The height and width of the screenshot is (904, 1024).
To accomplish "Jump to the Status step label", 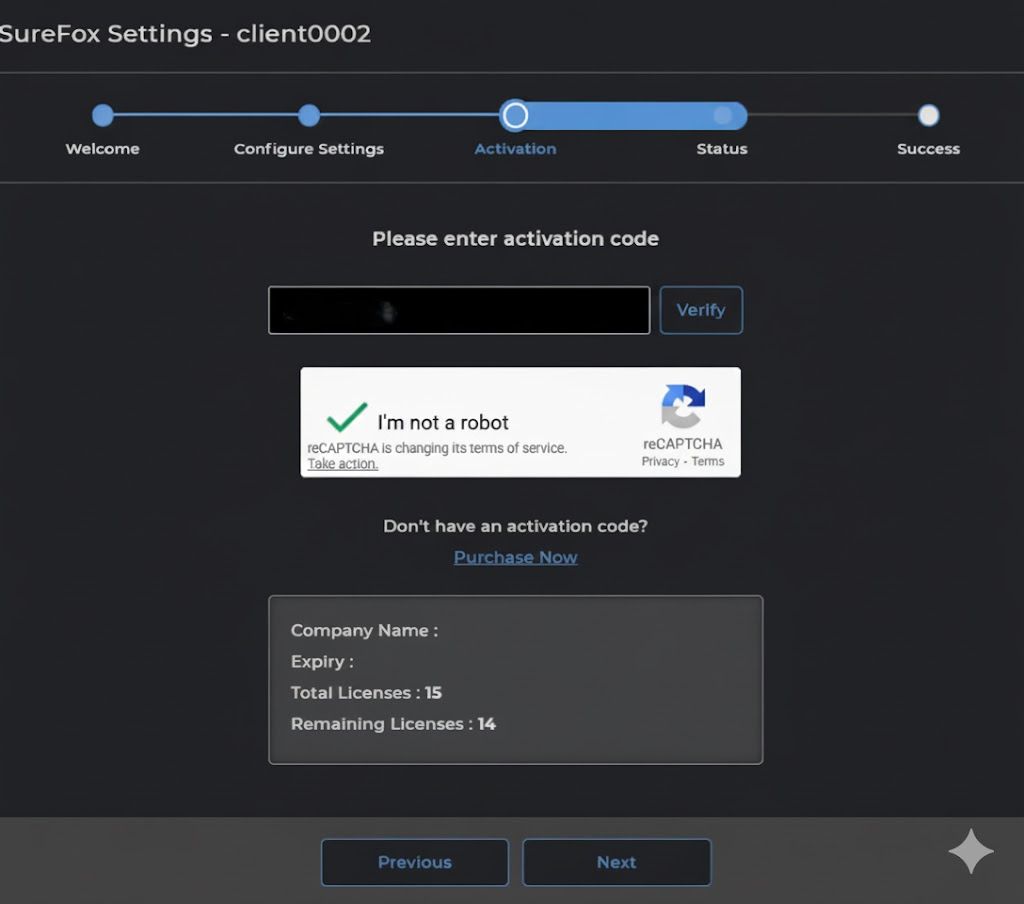I will click(x=722, y=149).
